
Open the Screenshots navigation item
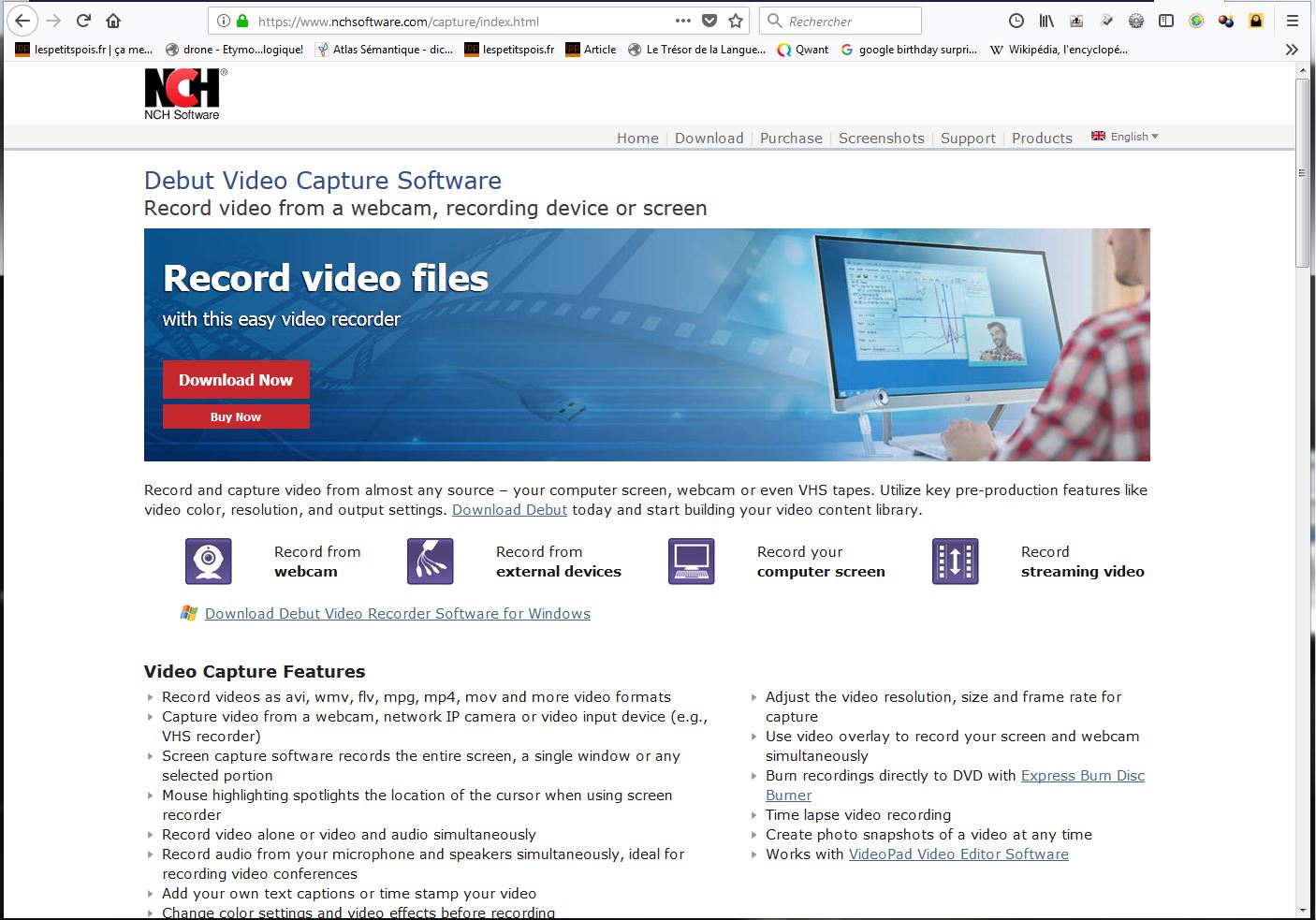[x=881, y=138]
